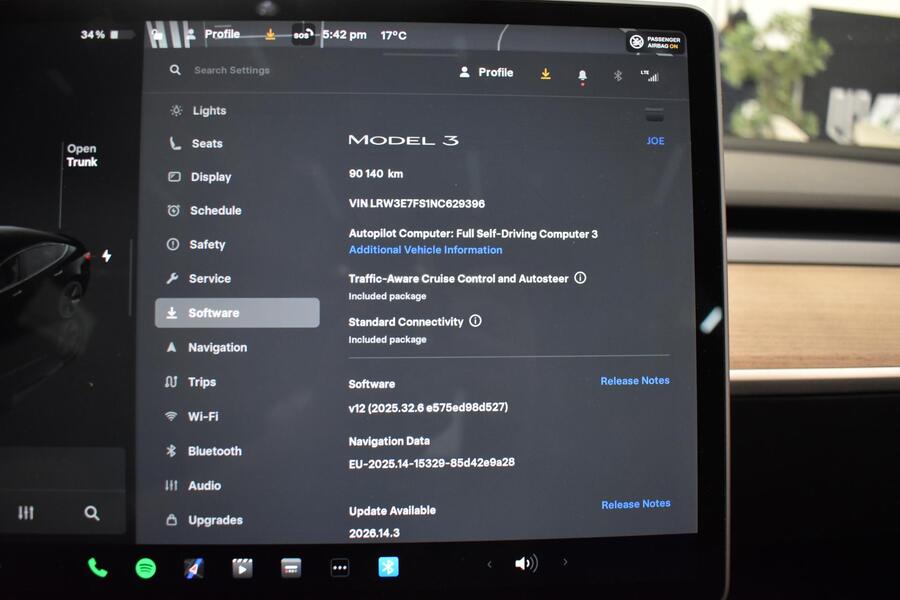Tap the charging lightning bolt icon
The image size is (900, 600).
[x=107, y=256]
